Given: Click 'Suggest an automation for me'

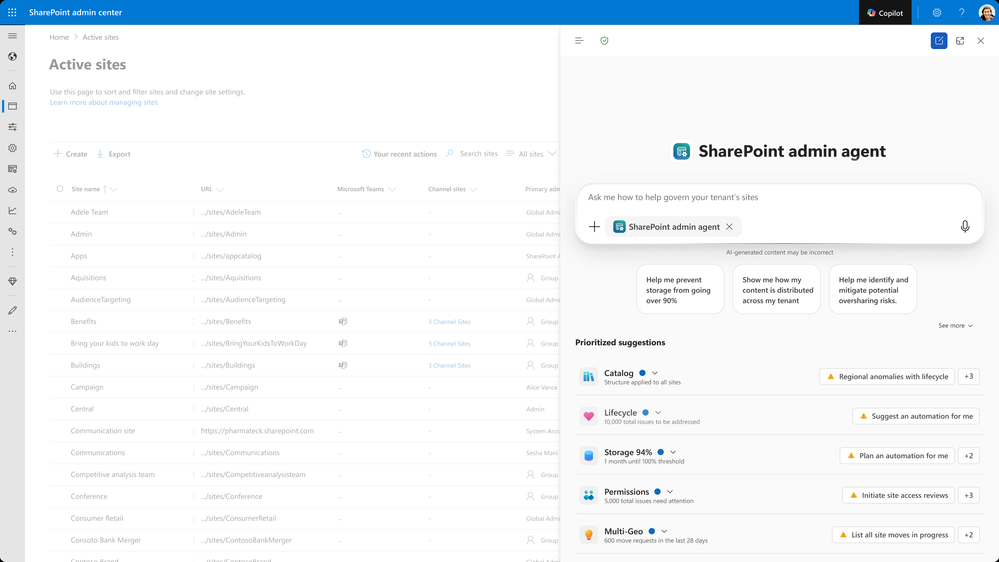Looking at the screenshot, I should pos(916,416).
